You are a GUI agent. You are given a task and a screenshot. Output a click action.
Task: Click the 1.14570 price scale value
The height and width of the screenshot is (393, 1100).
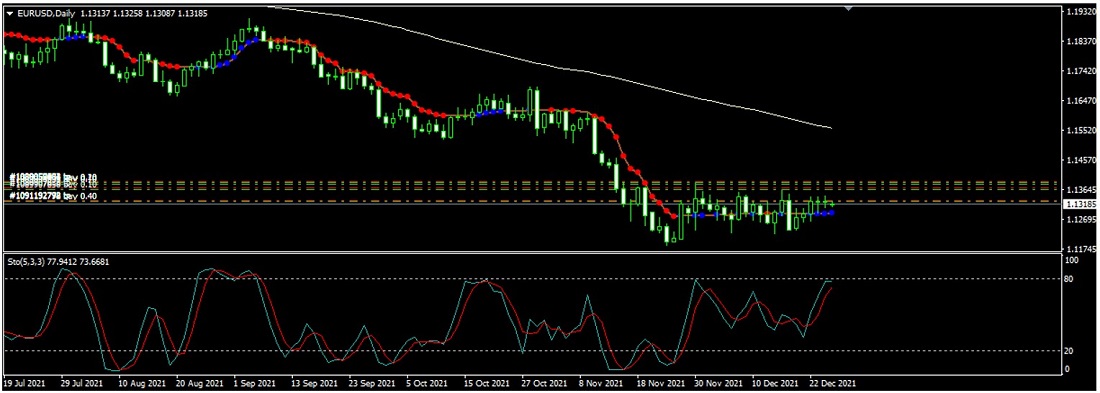pyautogui.click(x=1081, y=161)
